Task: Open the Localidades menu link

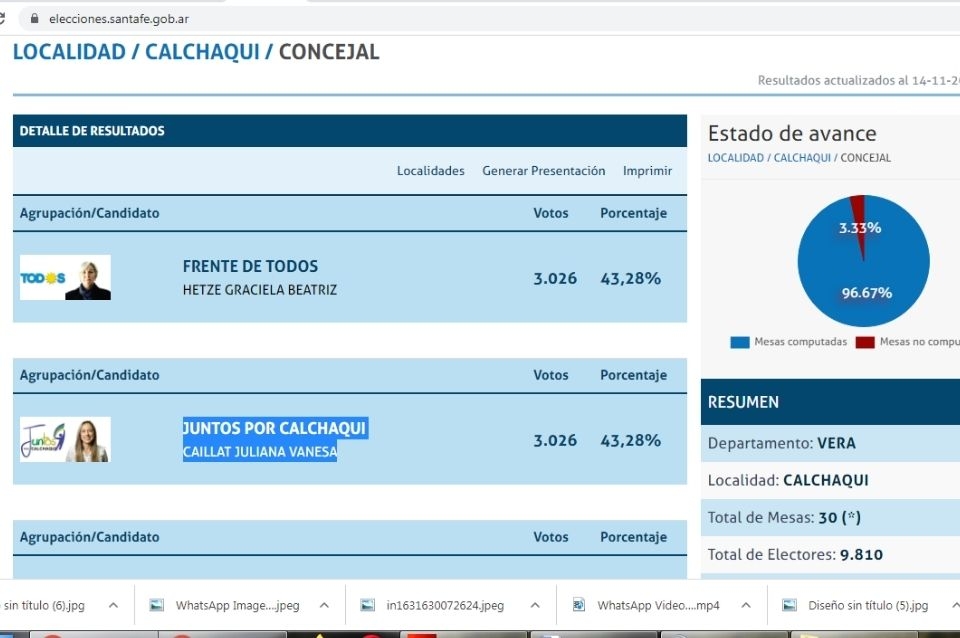Action: [x=430, y=171]
